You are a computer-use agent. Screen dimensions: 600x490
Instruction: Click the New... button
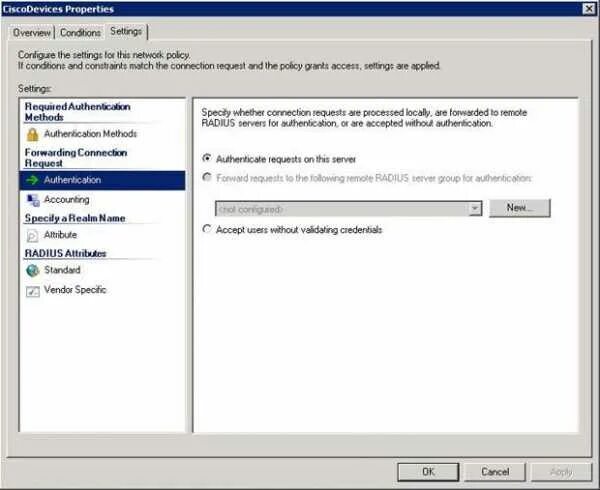pyautogui.click(x=520, y=208)
